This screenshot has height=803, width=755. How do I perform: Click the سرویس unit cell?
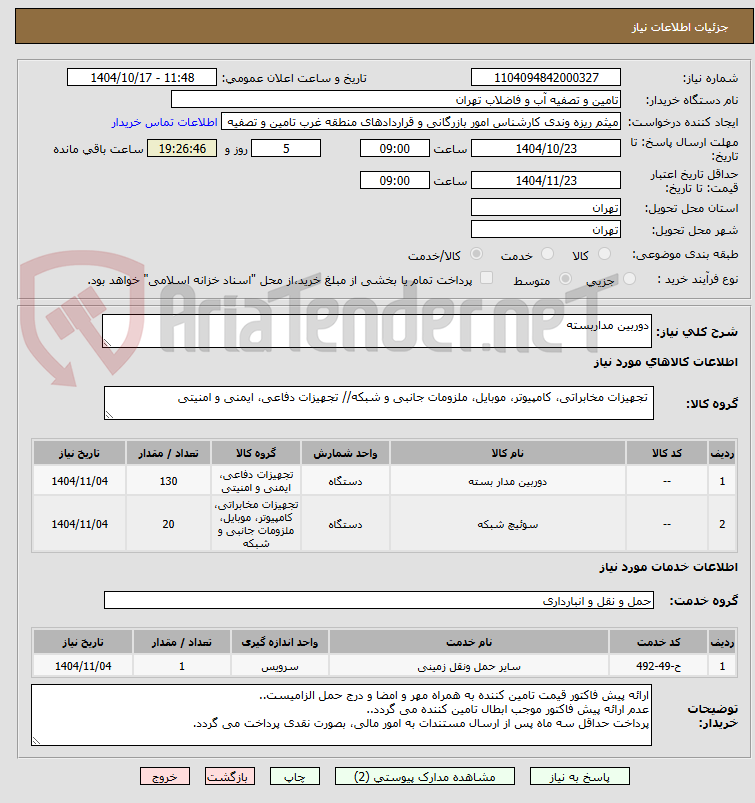(280, 666)
